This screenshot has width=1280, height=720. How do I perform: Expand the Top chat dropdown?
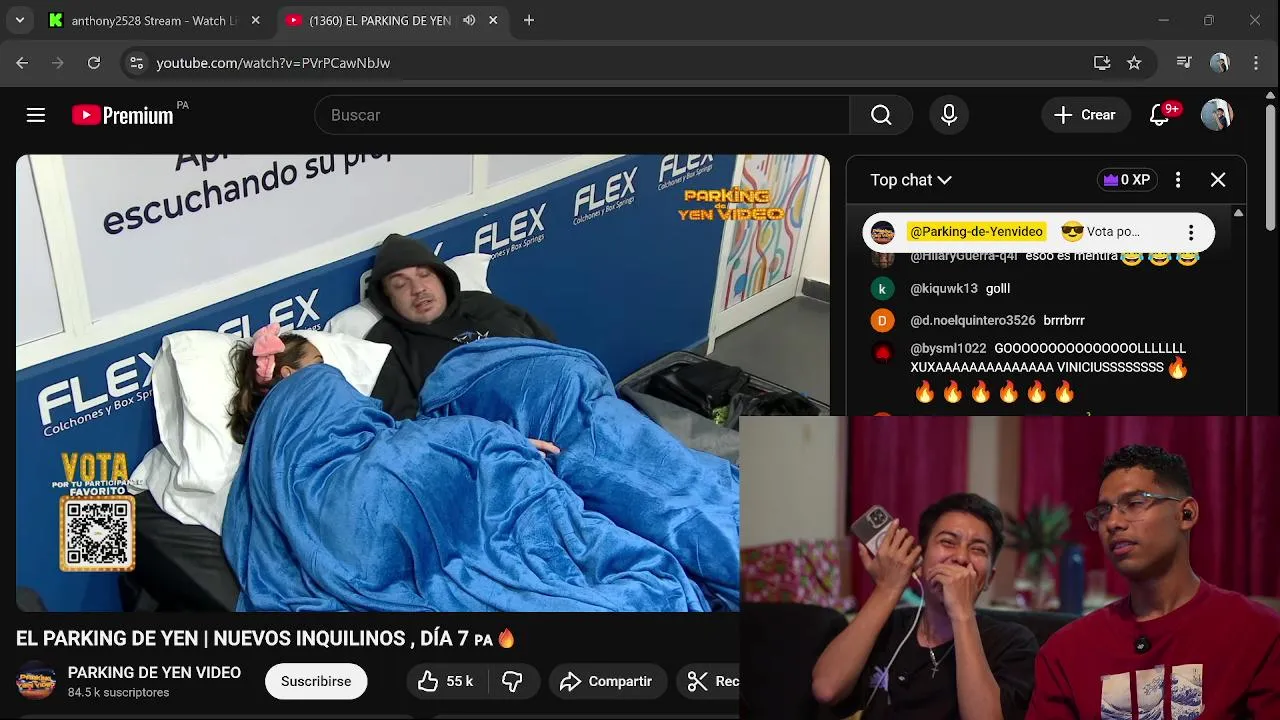point(911,180)
